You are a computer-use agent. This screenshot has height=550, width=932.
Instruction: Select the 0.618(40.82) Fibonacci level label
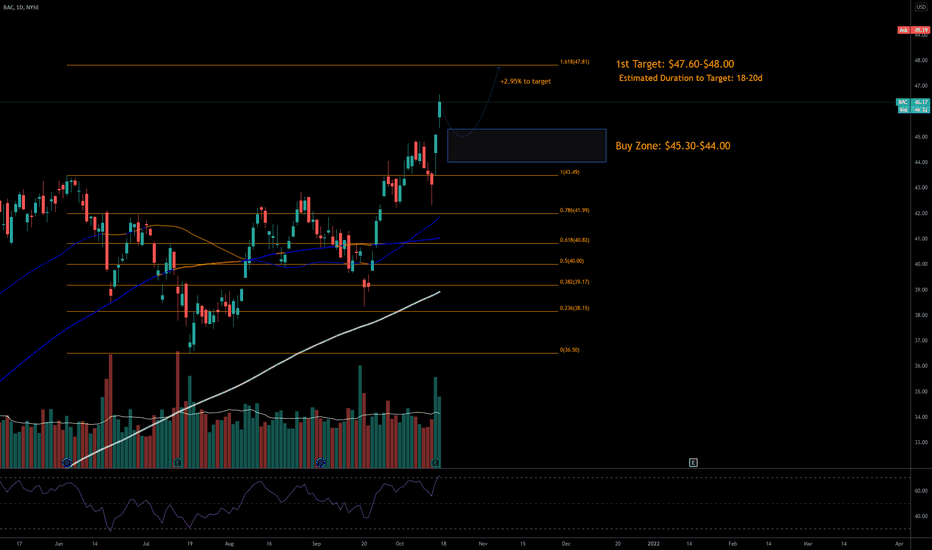[x=575, y=240]
